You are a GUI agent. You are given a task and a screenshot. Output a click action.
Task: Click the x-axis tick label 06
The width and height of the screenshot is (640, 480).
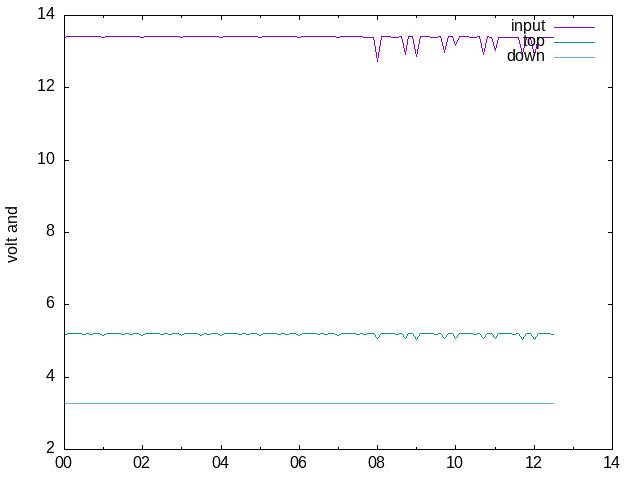point(298,463)
